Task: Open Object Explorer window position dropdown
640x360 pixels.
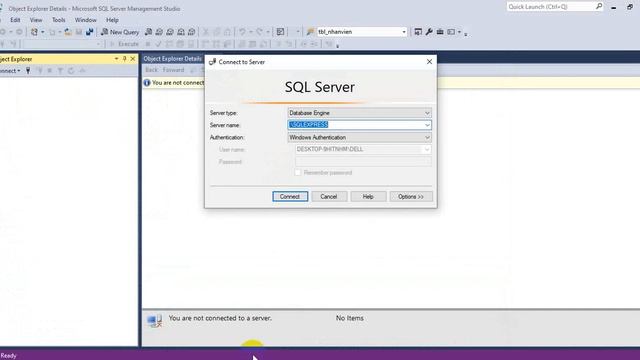Action: point(116,59)
